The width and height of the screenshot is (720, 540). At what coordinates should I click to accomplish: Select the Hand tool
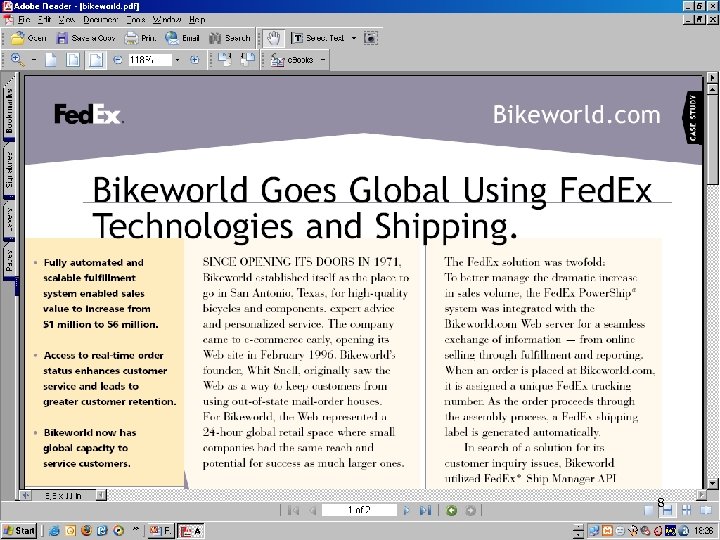(x=274, y=38)
